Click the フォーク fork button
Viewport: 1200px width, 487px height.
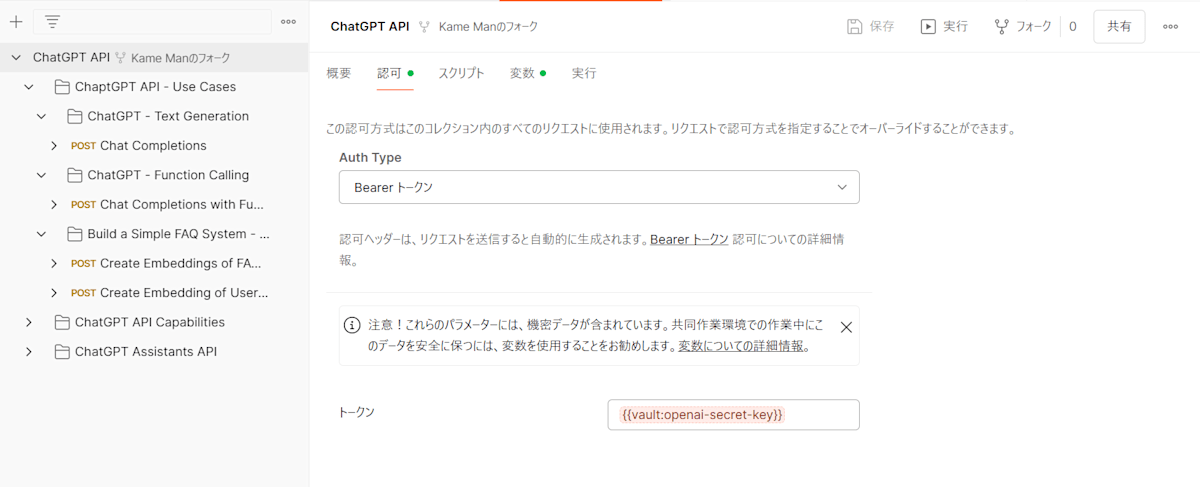point(1023,27)
